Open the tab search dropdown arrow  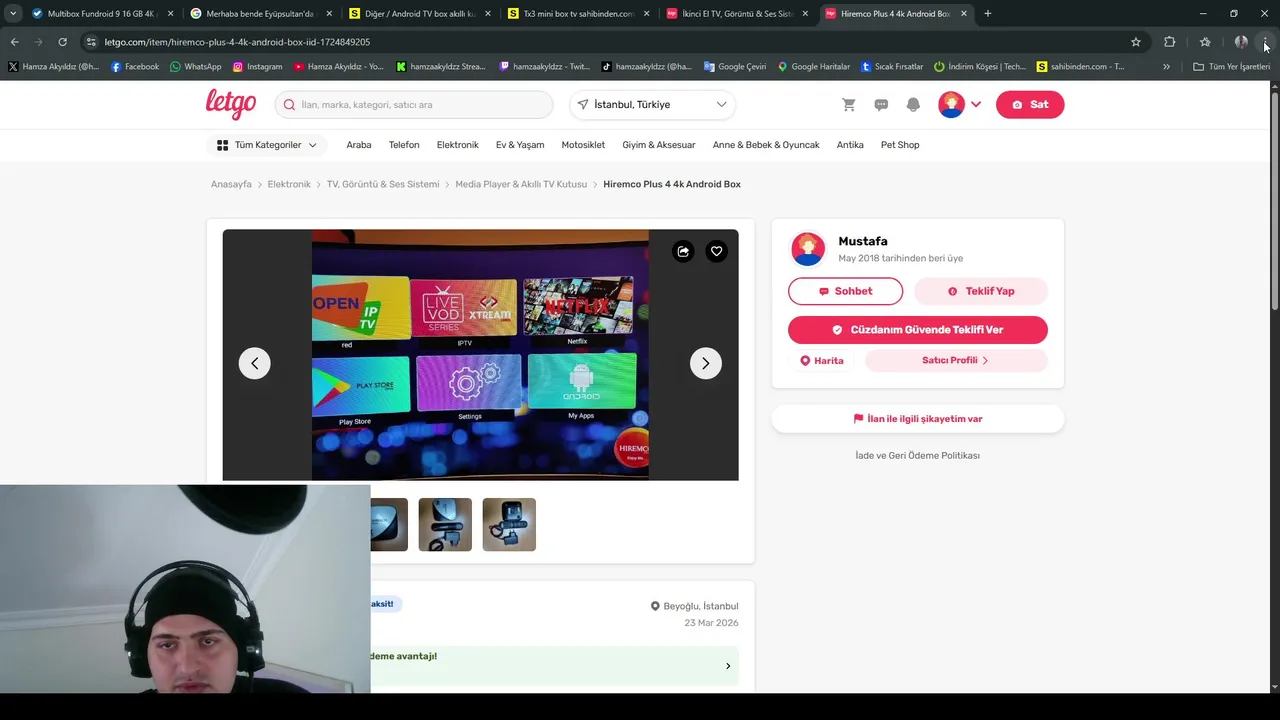12,14
